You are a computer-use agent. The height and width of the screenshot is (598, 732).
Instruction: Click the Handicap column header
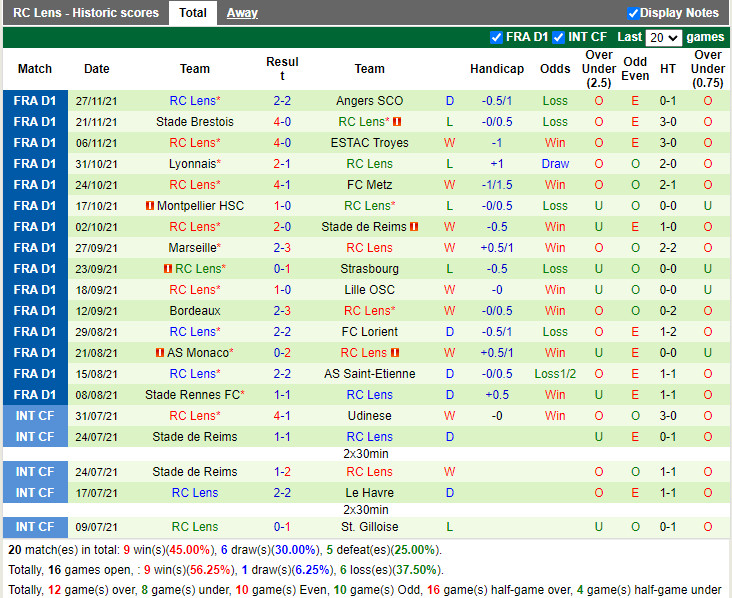click(x=497, y=69)
